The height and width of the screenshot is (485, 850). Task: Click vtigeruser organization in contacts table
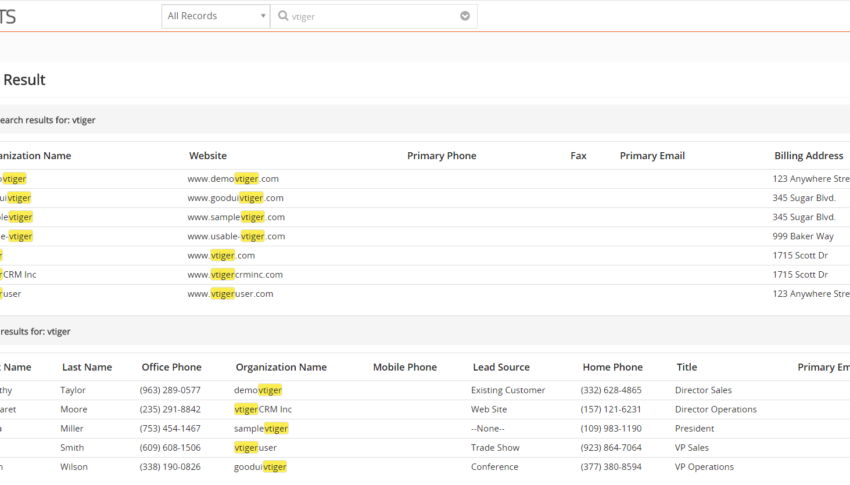pyautogui.click(x=255, y=448)
